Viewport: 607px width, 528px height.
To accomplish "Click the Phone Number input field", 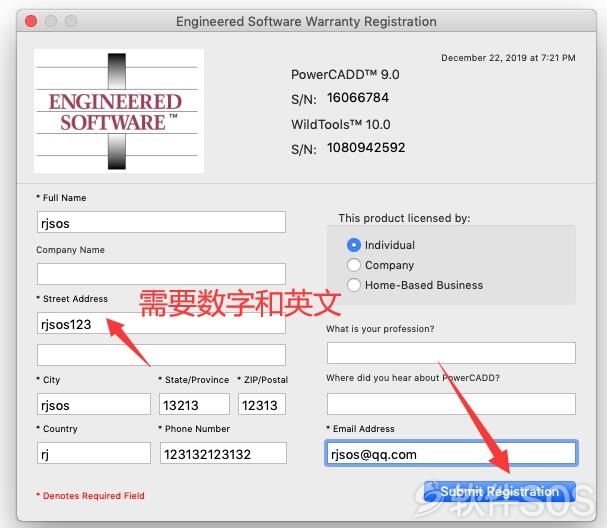I will 223,453.
